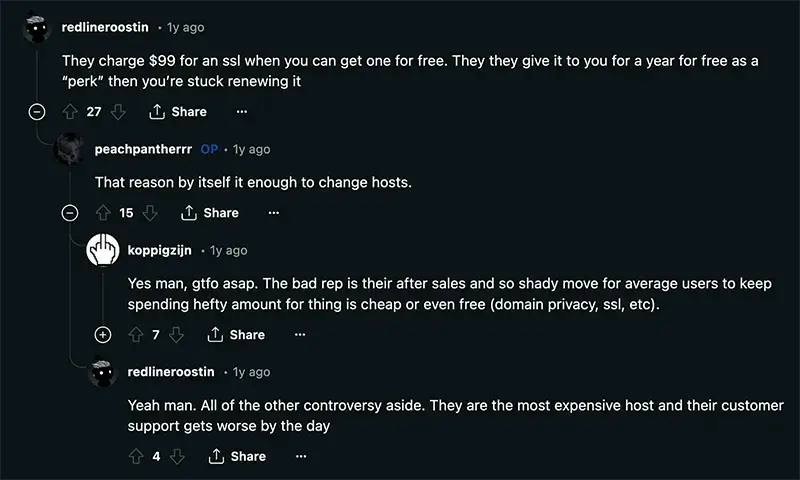Share koppigzijn's comment

(236, 335)
